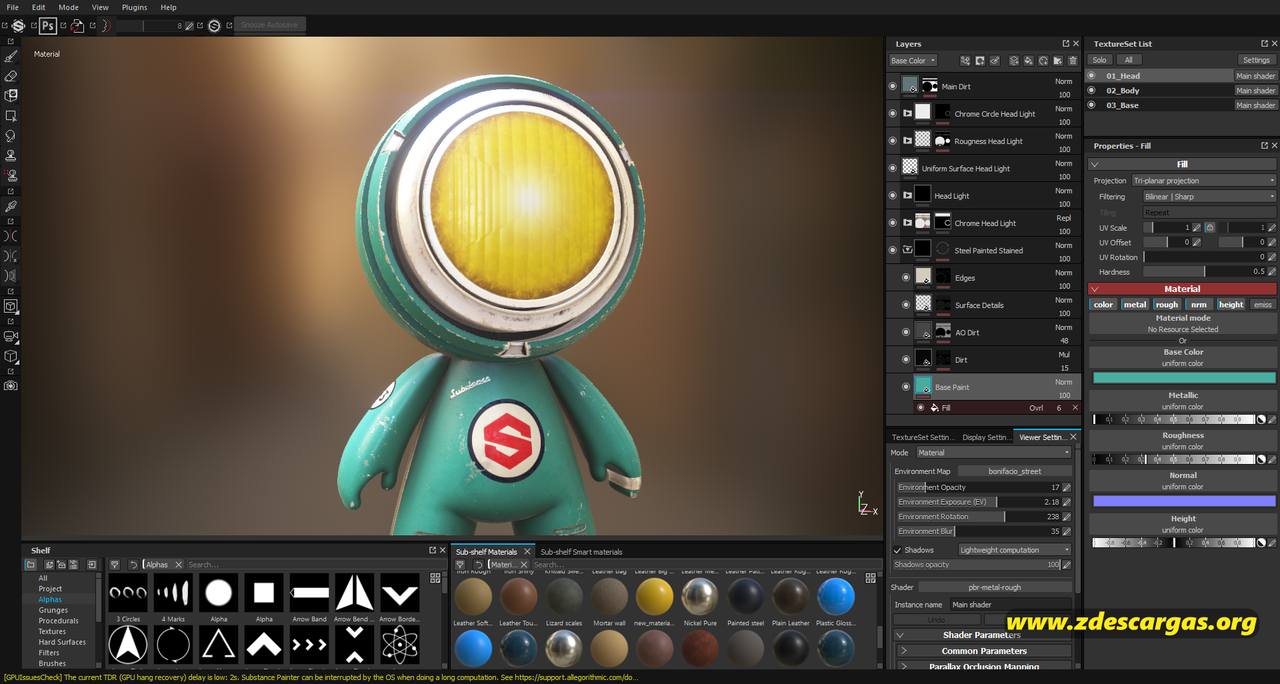Screen dimensions: 1280x684
Task: Open the Base Color teal swatch
Action: [1184, 378]
